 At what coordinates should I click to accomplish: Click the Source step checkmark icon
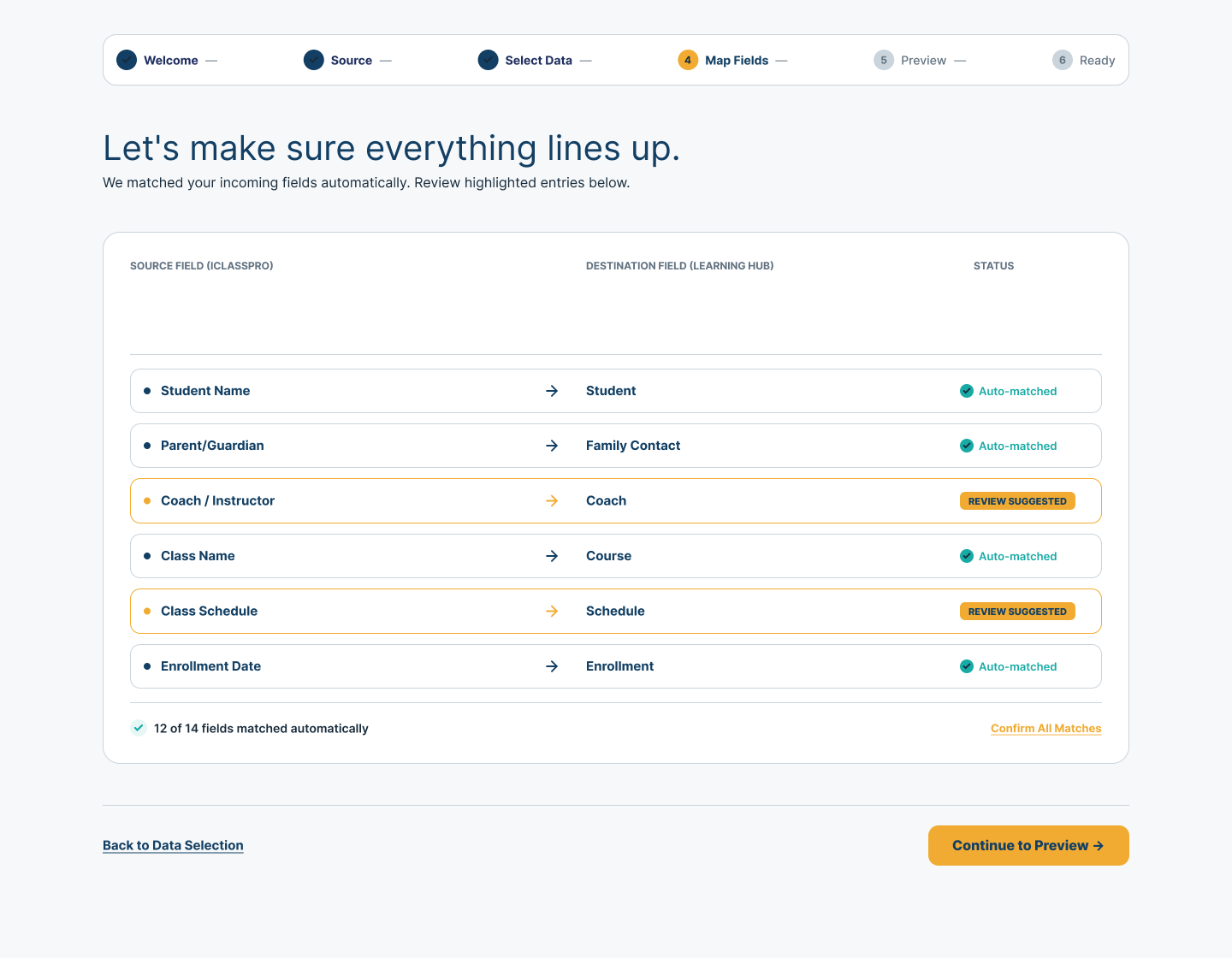coord(314,60)
